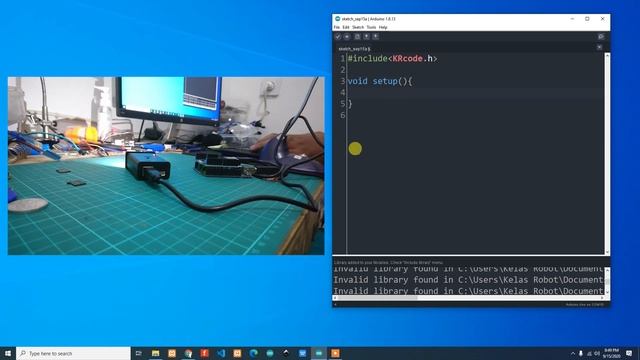640x360 pixels.
Task: Close the Arduino window
Action: point(602,19)
